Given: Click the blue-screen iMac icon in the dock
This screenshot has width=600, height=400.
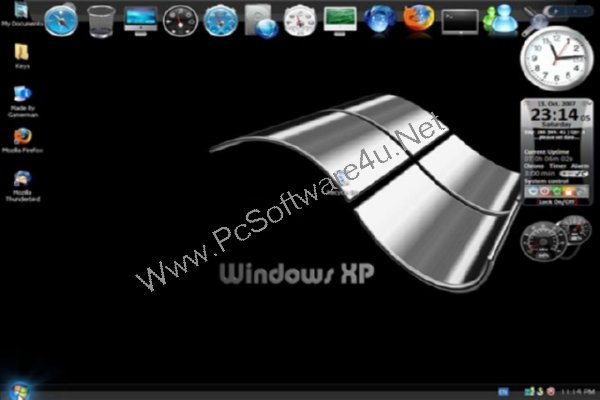Looking at the screenshot, I should (141, 21).
